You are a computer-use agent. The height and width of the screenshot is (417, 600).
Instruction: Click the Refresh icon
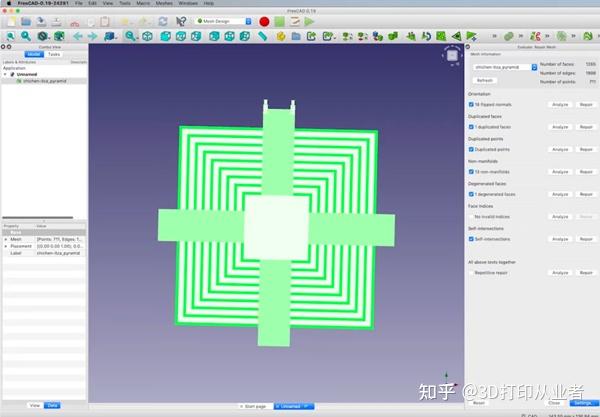click(x=163, y=22)
